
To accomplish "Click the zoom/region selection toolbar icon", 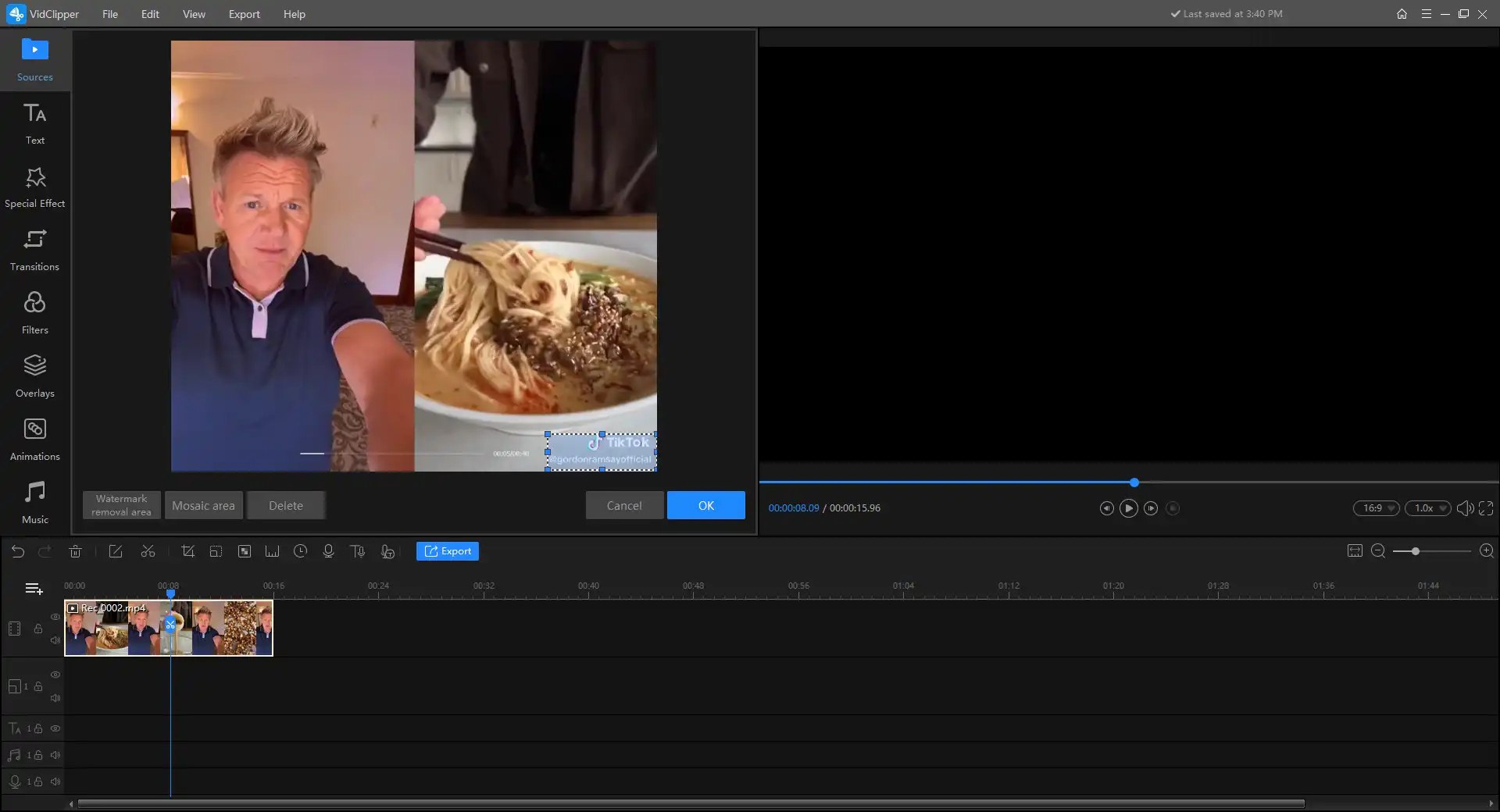I will (216, 551).
